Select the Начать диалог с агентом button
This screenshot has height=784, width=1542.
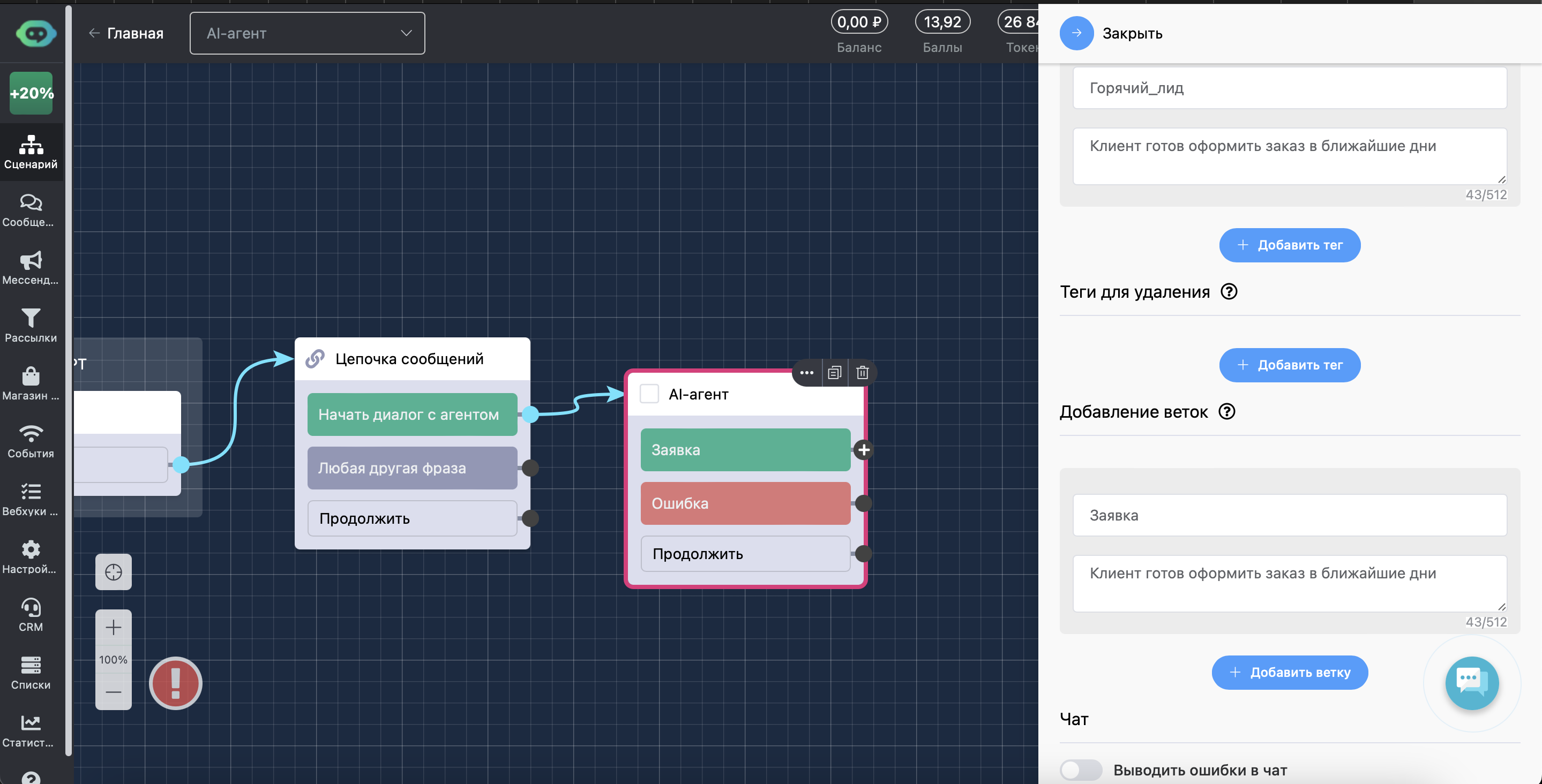412,414
